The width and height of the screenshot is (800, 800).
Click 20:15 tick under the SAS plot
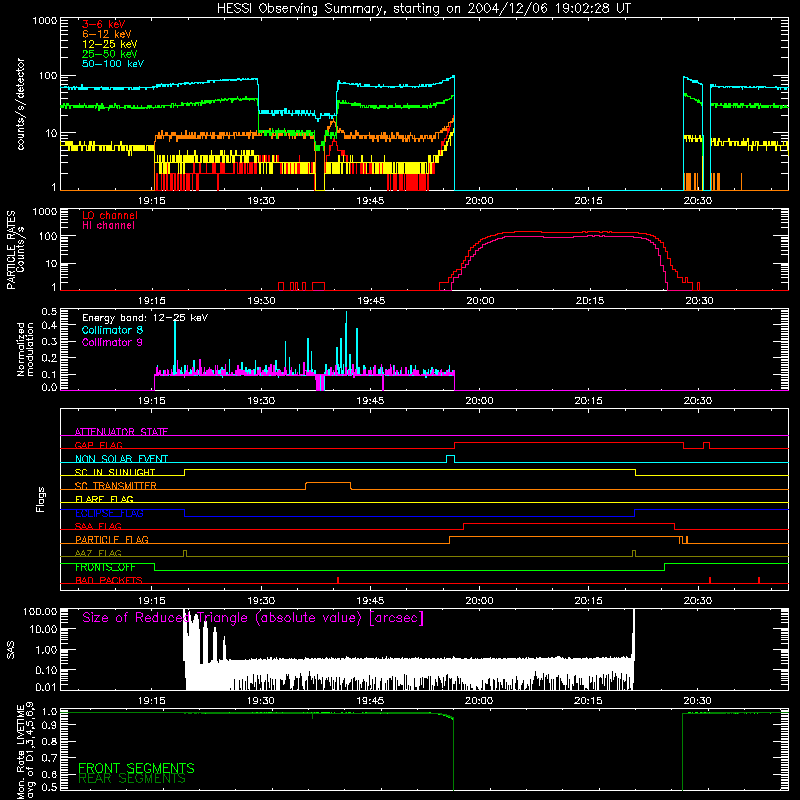[x=588, y=701]
